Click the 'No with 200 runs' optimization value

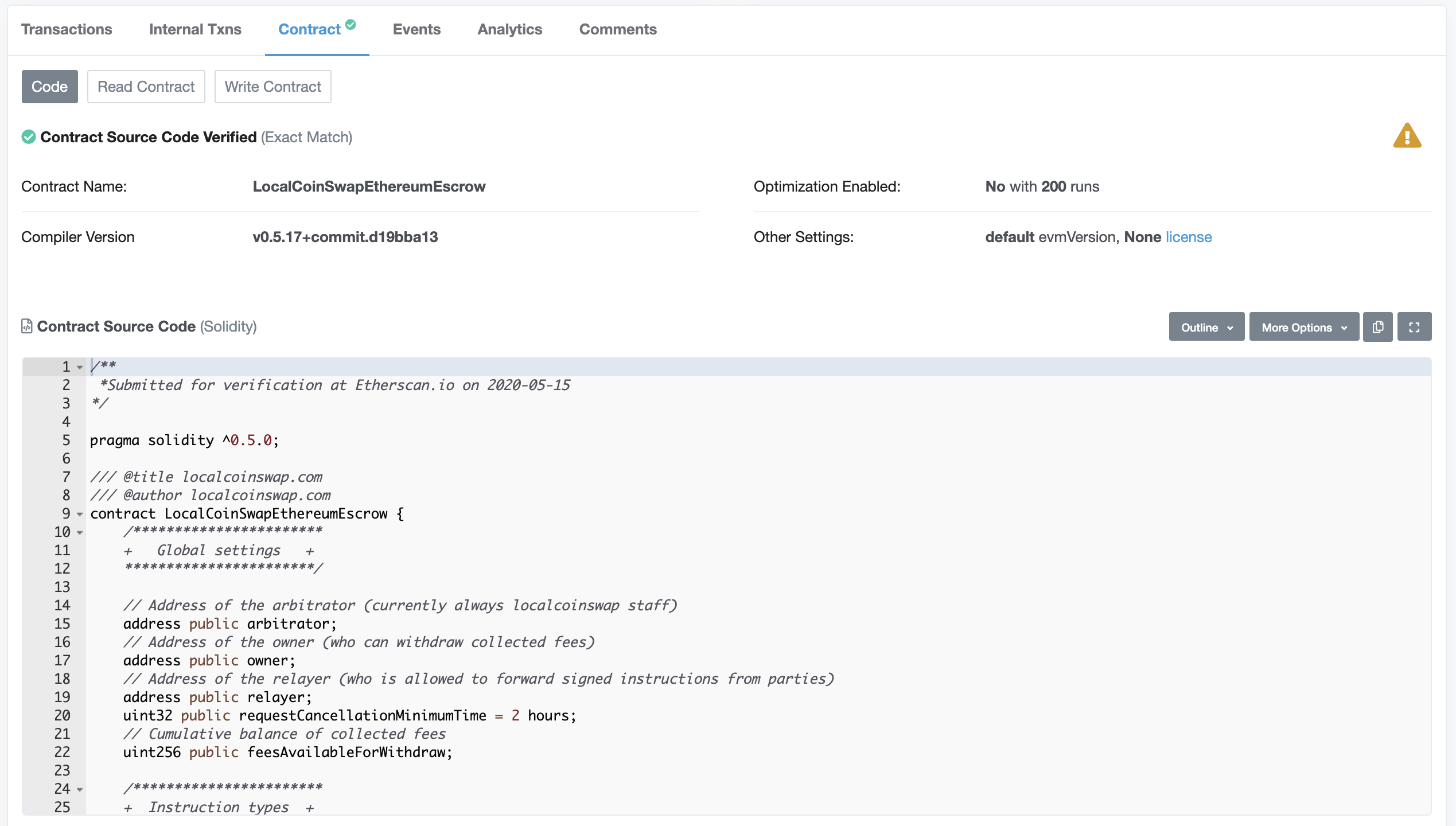pyautogui.click(x=1042, y=186)
